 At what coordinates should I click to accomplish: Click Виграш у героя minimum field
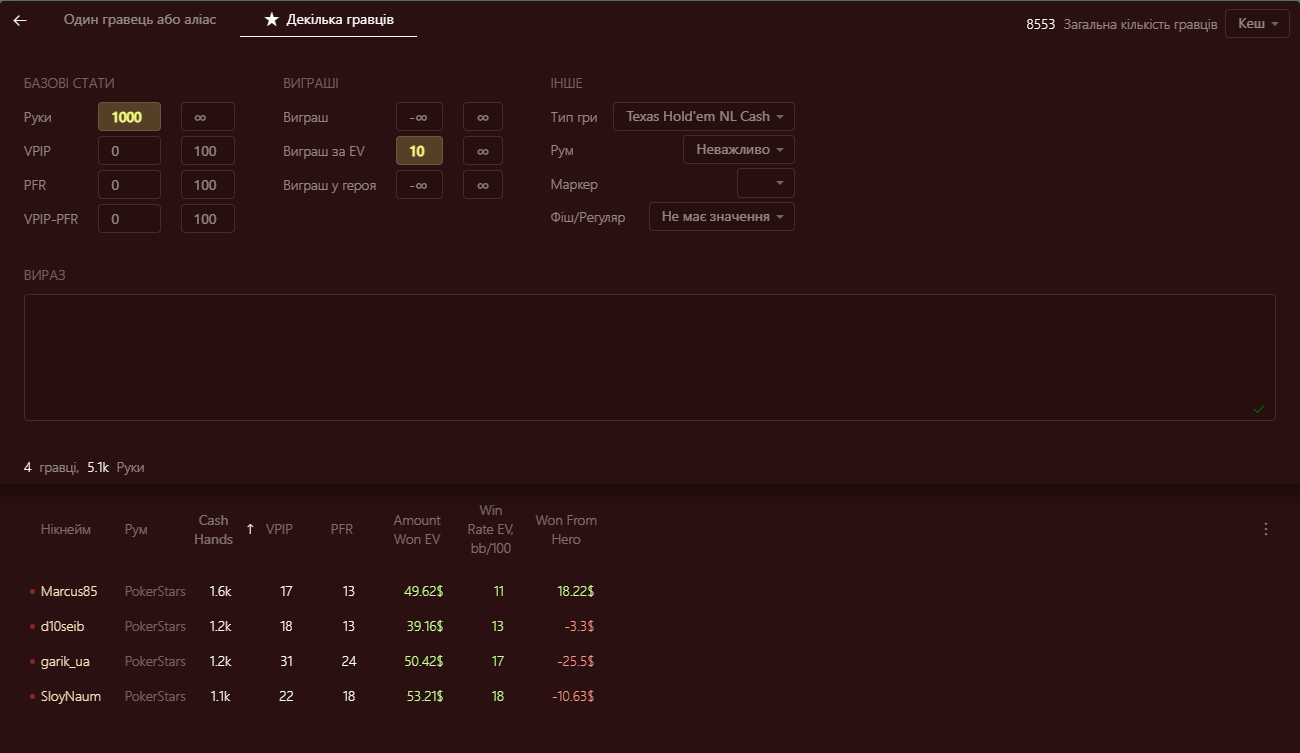click(420, 185)
